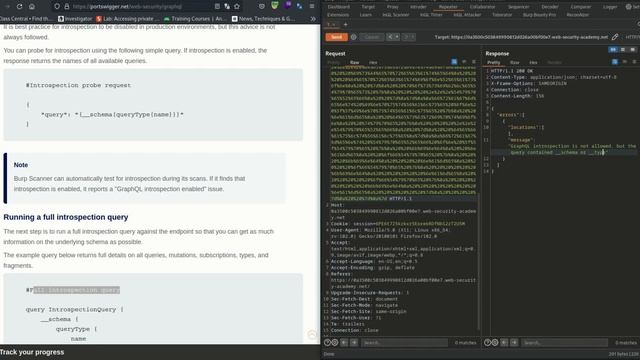
Task: Show more bookmarks with chevron
Action: (x=313, y=19)
